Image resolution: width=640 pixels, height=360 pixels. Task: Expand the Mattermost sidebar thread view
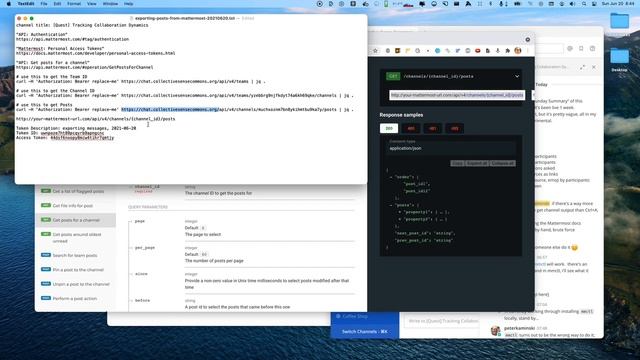[582, 67]
